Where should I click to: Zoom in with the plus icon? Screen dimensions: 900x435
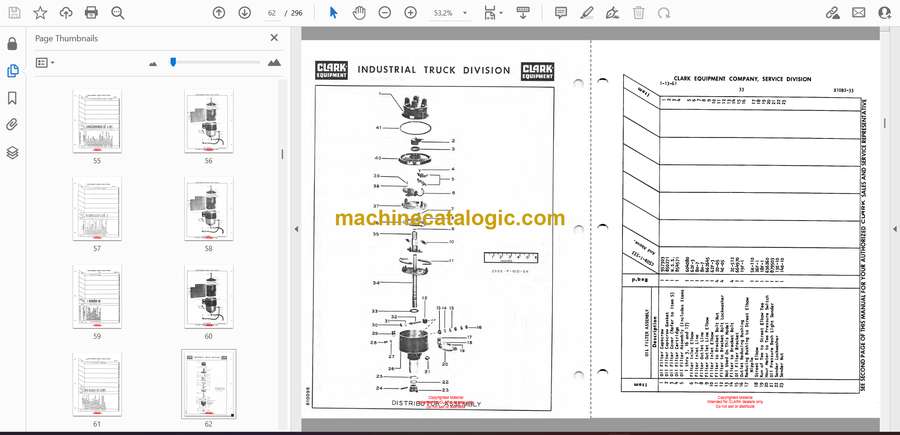point(410,13)
